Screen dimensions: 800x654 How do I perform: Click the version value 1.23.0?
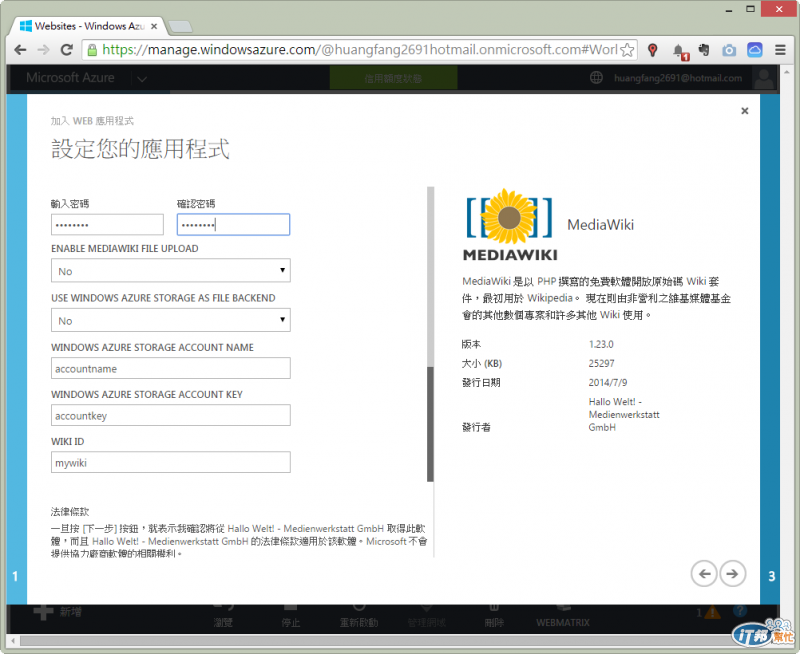[601, 344]
